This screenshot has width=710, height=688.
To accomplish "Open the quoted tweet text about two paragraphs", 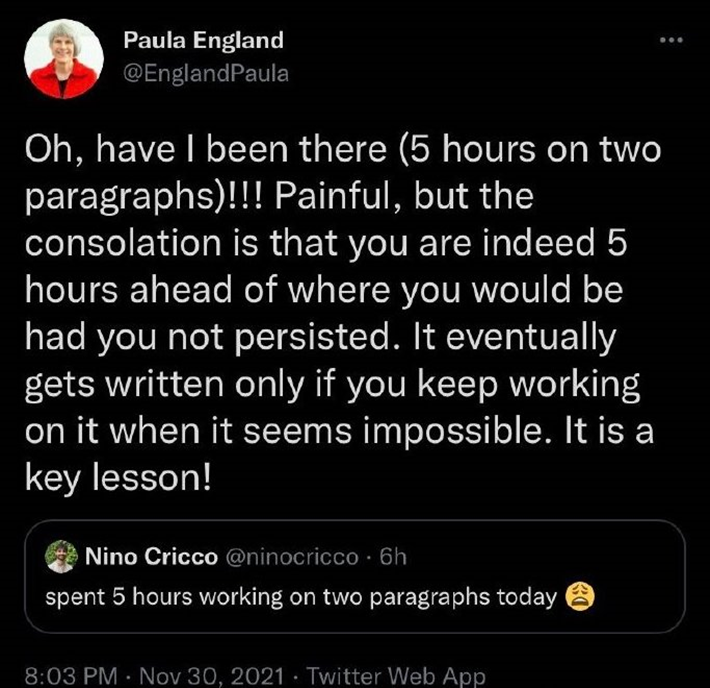I will point(300,597).
